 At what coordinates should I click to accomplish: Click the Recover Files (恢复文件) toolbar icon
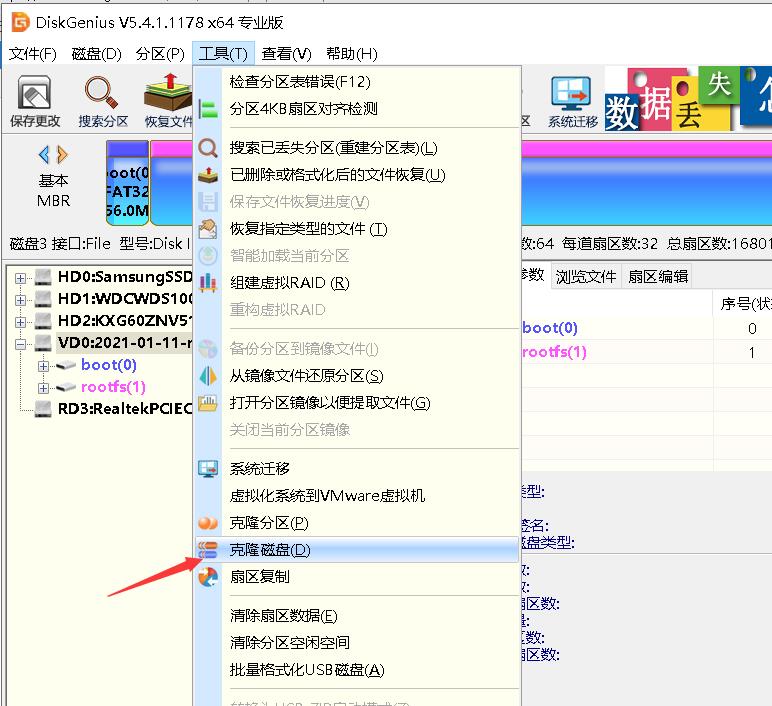(167, 92)
